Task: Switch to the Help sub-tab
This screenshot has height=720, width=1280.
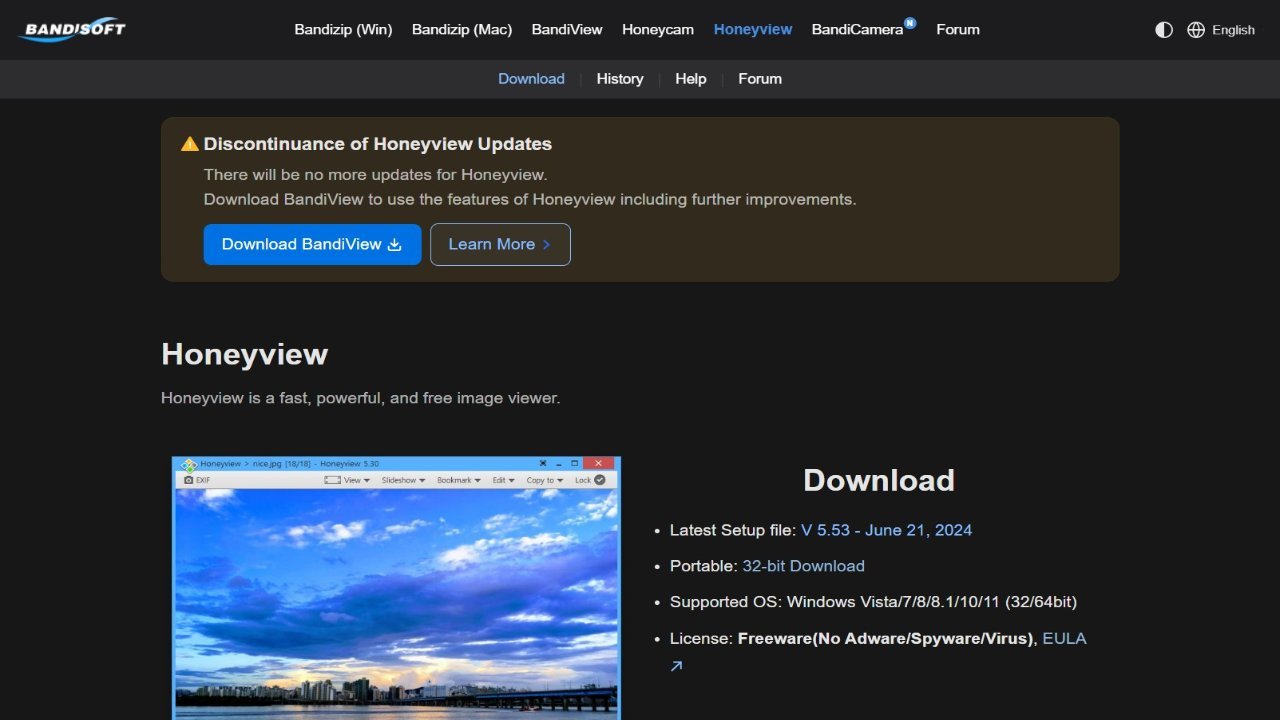Action: [x=691, y=79]
